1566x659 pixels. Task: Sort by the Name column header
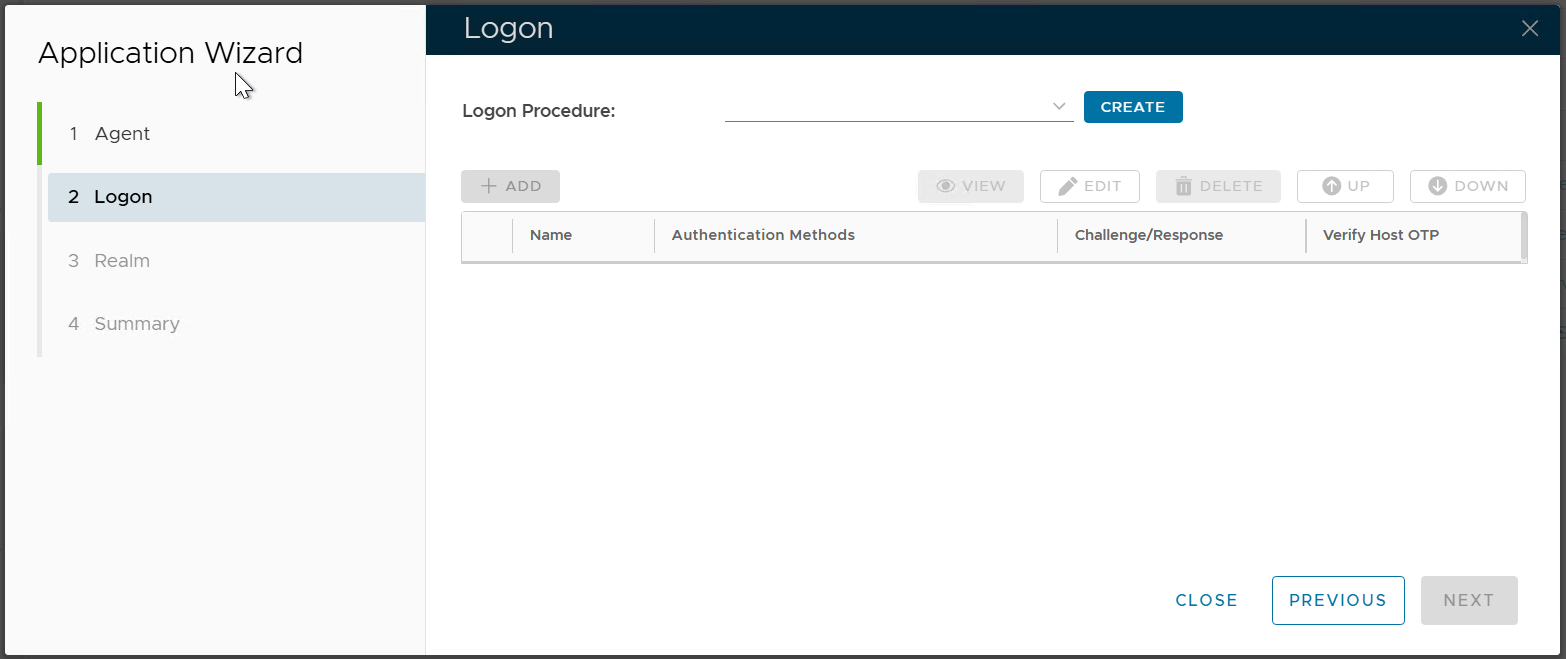point(551,235)
